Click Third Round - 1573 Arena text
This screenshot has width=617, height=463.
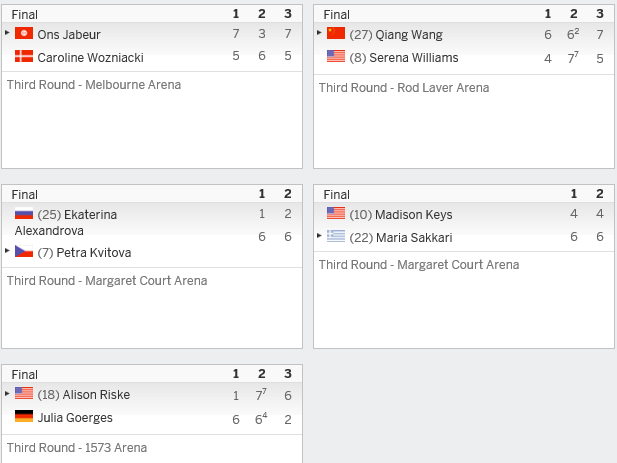[x=77, y=447]
